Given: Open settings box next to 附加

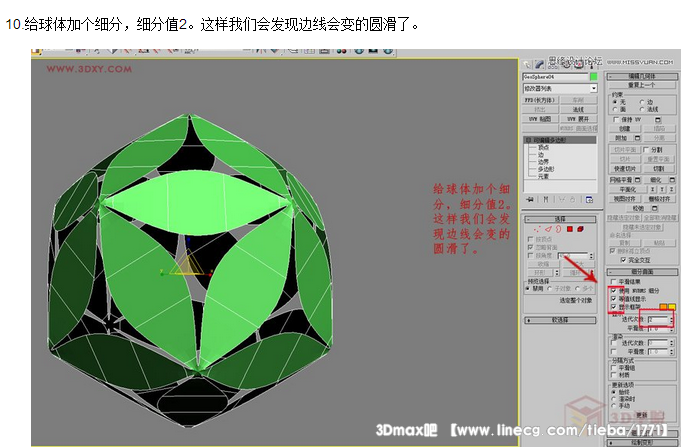Looking at the screenshot, I should click(637, 138).
